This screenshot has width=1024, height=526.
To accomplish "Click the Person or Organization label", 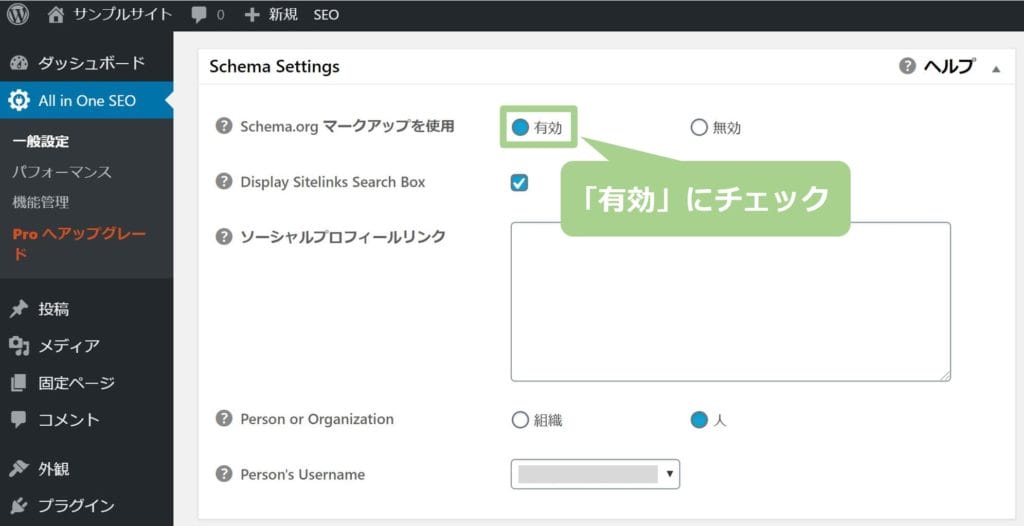I will pos(317,419).
